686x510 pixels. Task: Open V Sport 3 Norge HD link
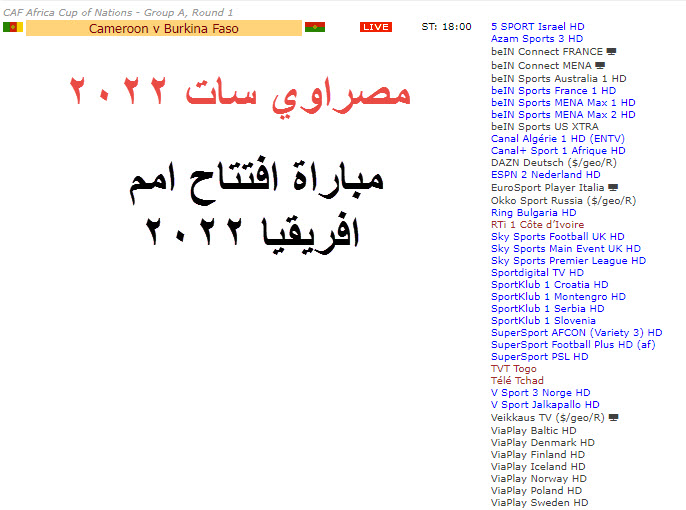[541, 393]
